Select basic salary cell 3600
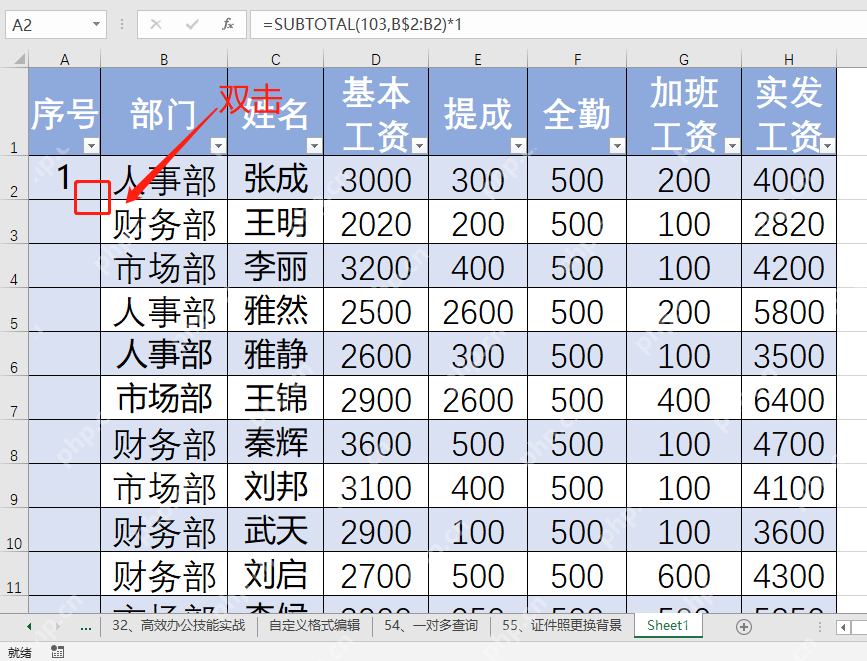This screenshot has width=867, height=661. (376, 442)
